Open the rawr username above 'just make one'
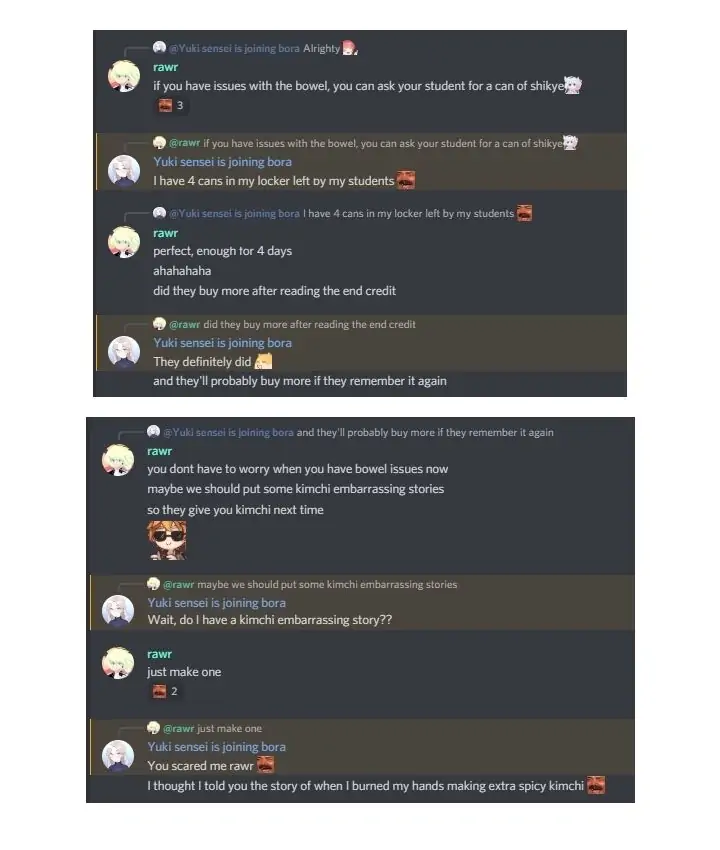 (x=159, y=654)
